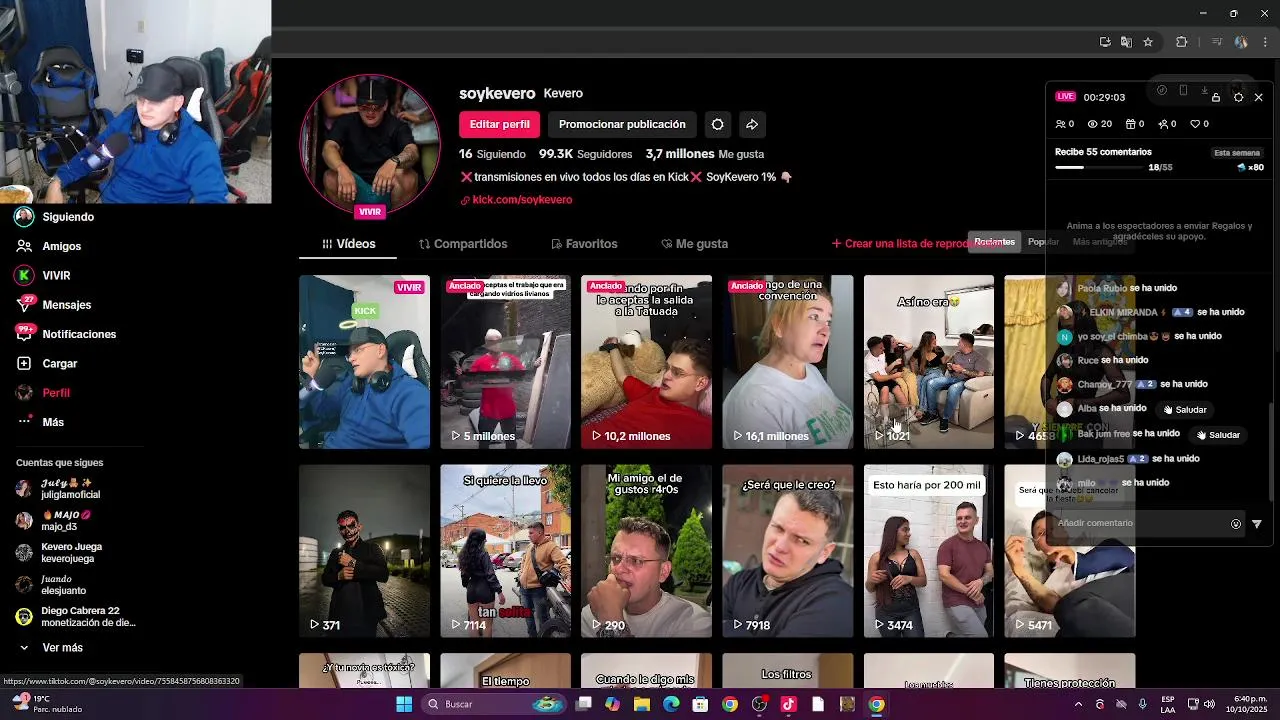Click Promocionar publicación button

coord(622,124)
